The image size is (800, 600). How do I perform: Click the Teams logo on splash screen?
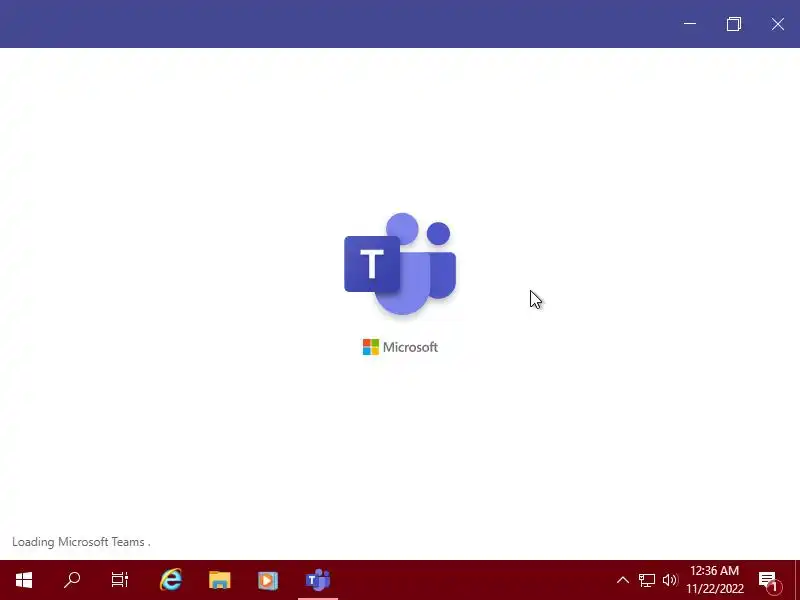[x=400, y=264]
